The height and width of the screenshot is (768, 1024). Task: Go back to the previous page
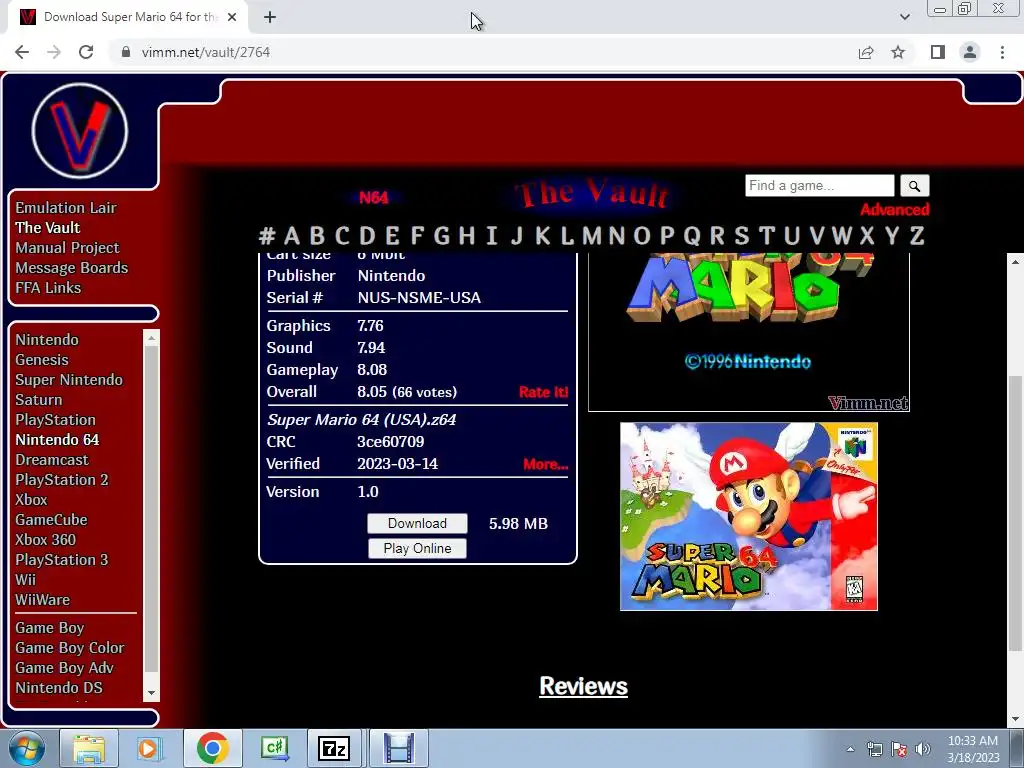point(22,52)
